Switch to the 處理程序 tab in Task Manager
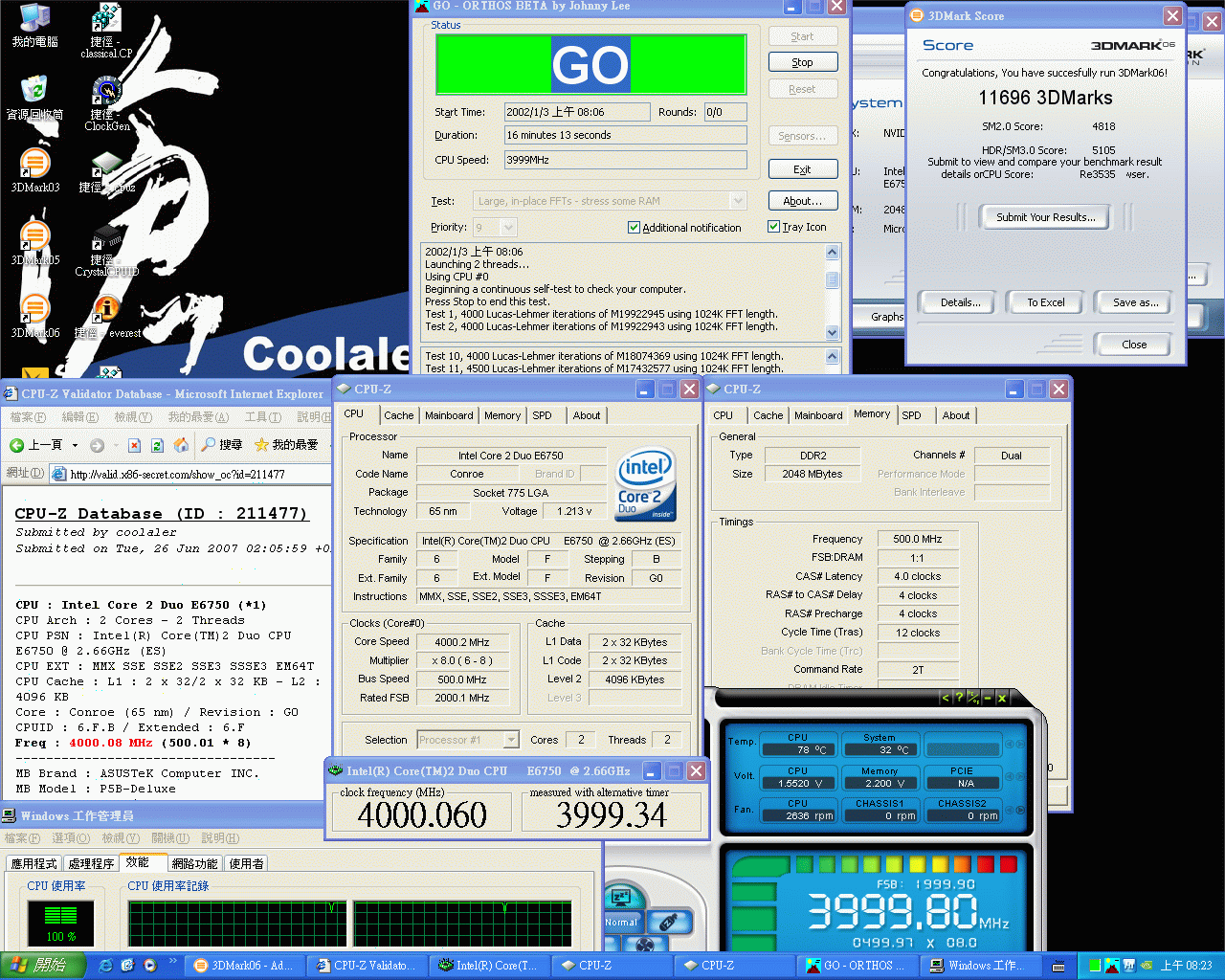This screenshot has height=980, width=1225. [91, 863]
